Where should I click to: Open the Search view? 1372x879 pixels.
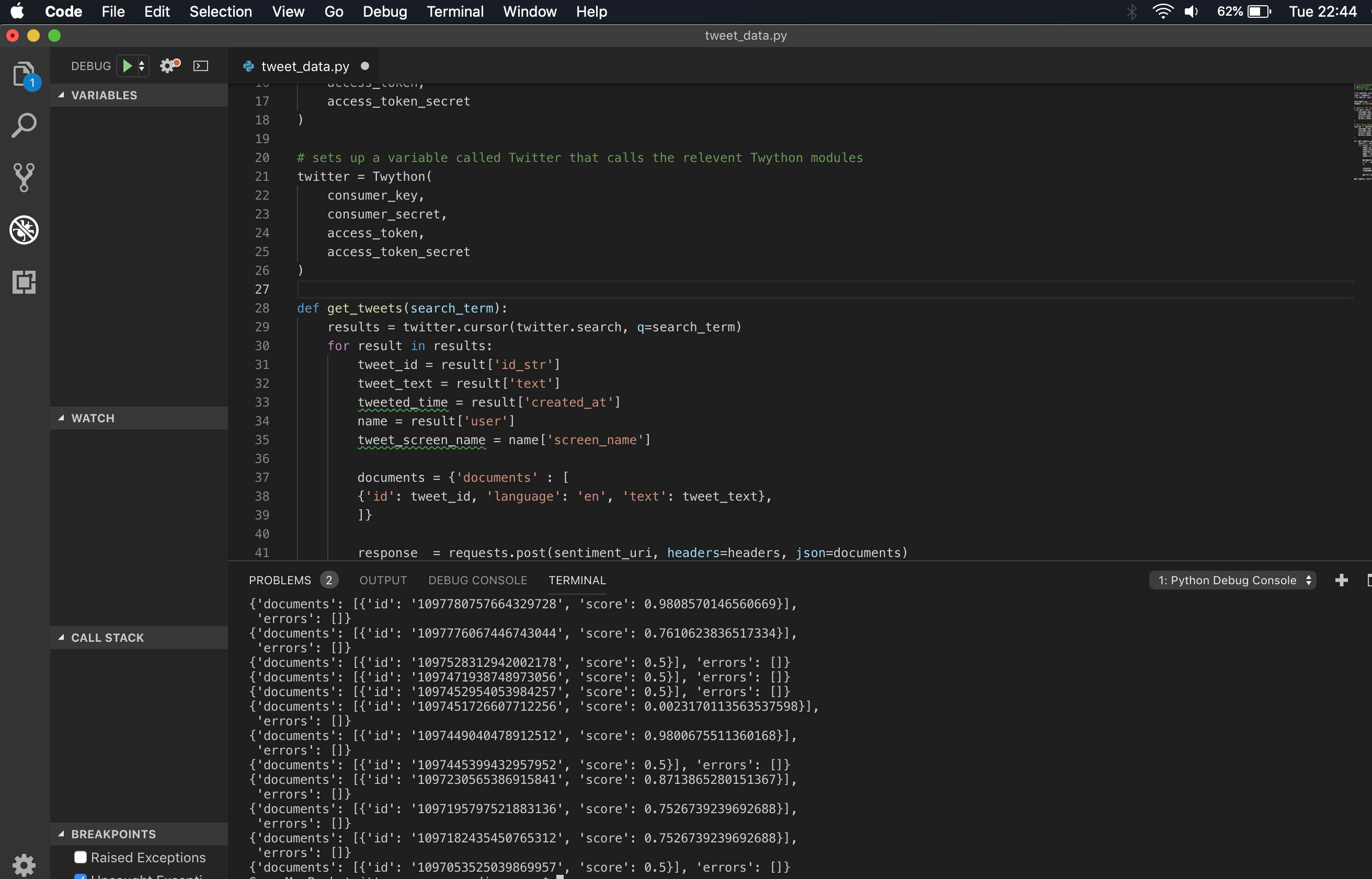[24, 125]
